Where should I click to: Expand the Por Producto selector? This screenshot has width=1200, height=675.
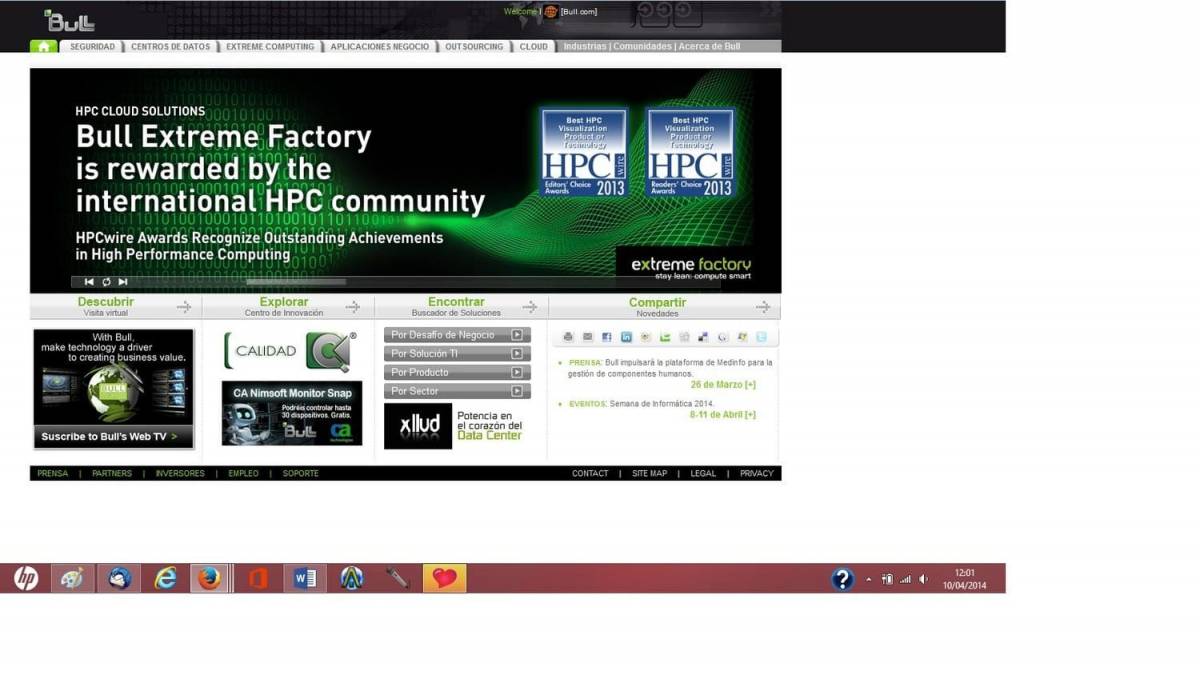pyautogui.click(x=457, y=372)
